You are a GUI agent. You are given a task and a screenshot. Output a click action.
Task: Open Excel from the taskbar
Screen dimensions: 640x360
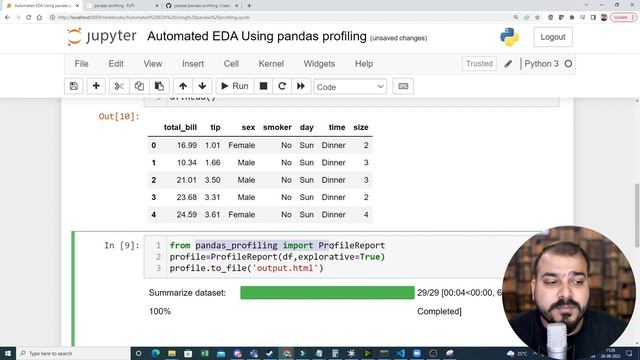204,353
